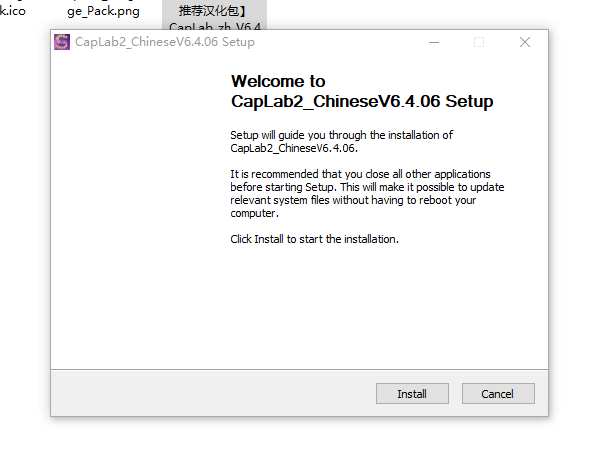Click the Welcome to CapLab2 heading
This screenshot has height=466, width=602.
[x=362, y=91]
